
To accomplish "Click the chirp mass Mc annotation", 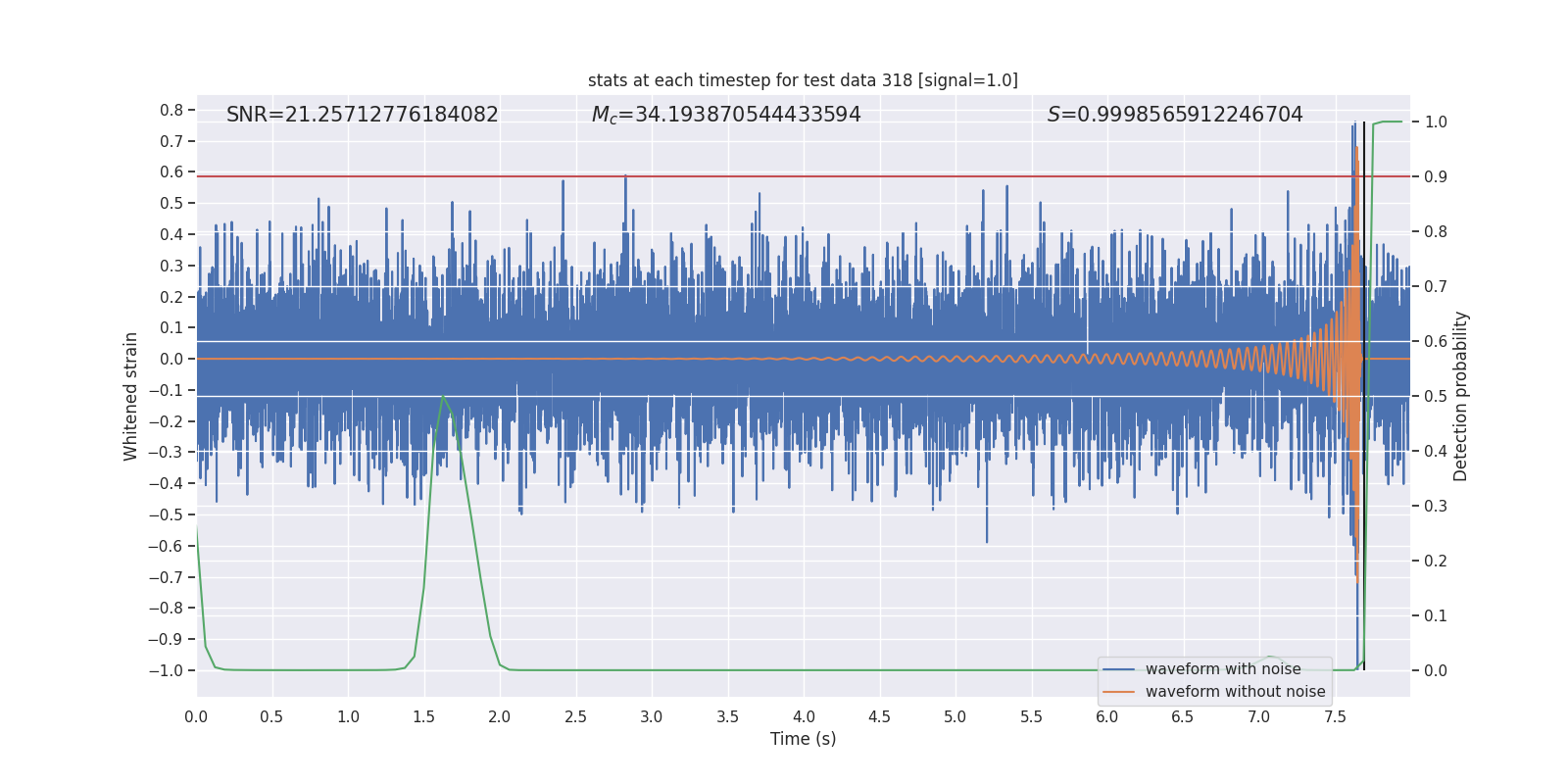I will (725, 115).
